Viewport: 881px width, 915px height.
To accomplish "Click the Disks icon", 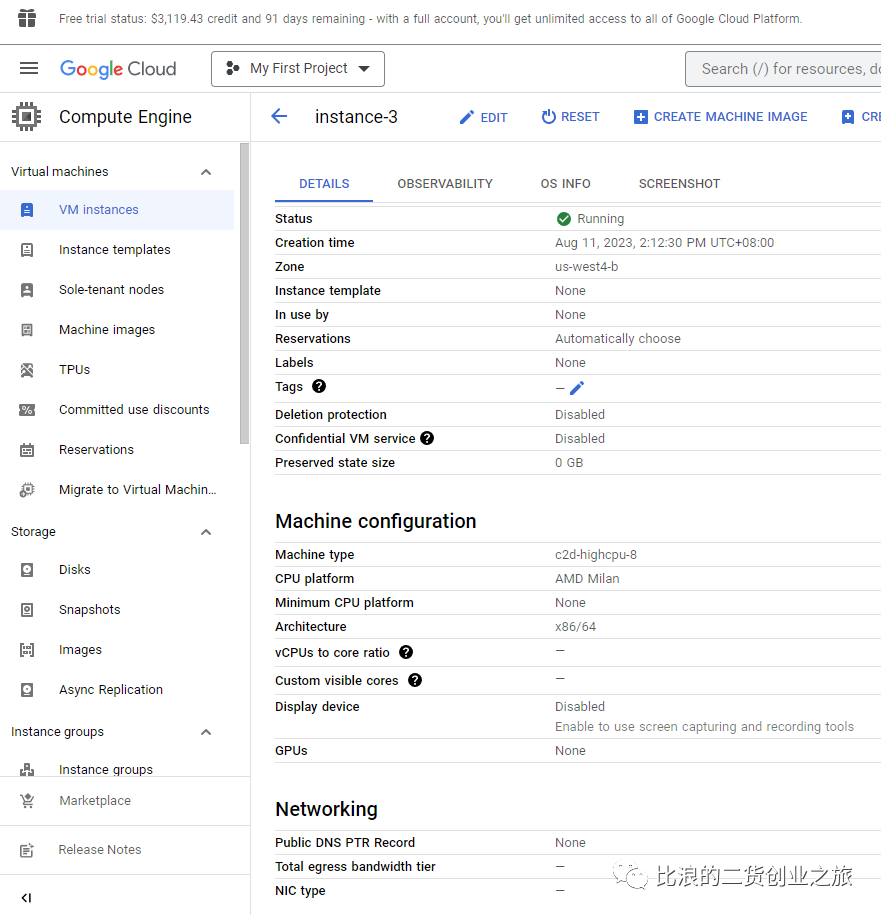I will [x=27, y=570].
